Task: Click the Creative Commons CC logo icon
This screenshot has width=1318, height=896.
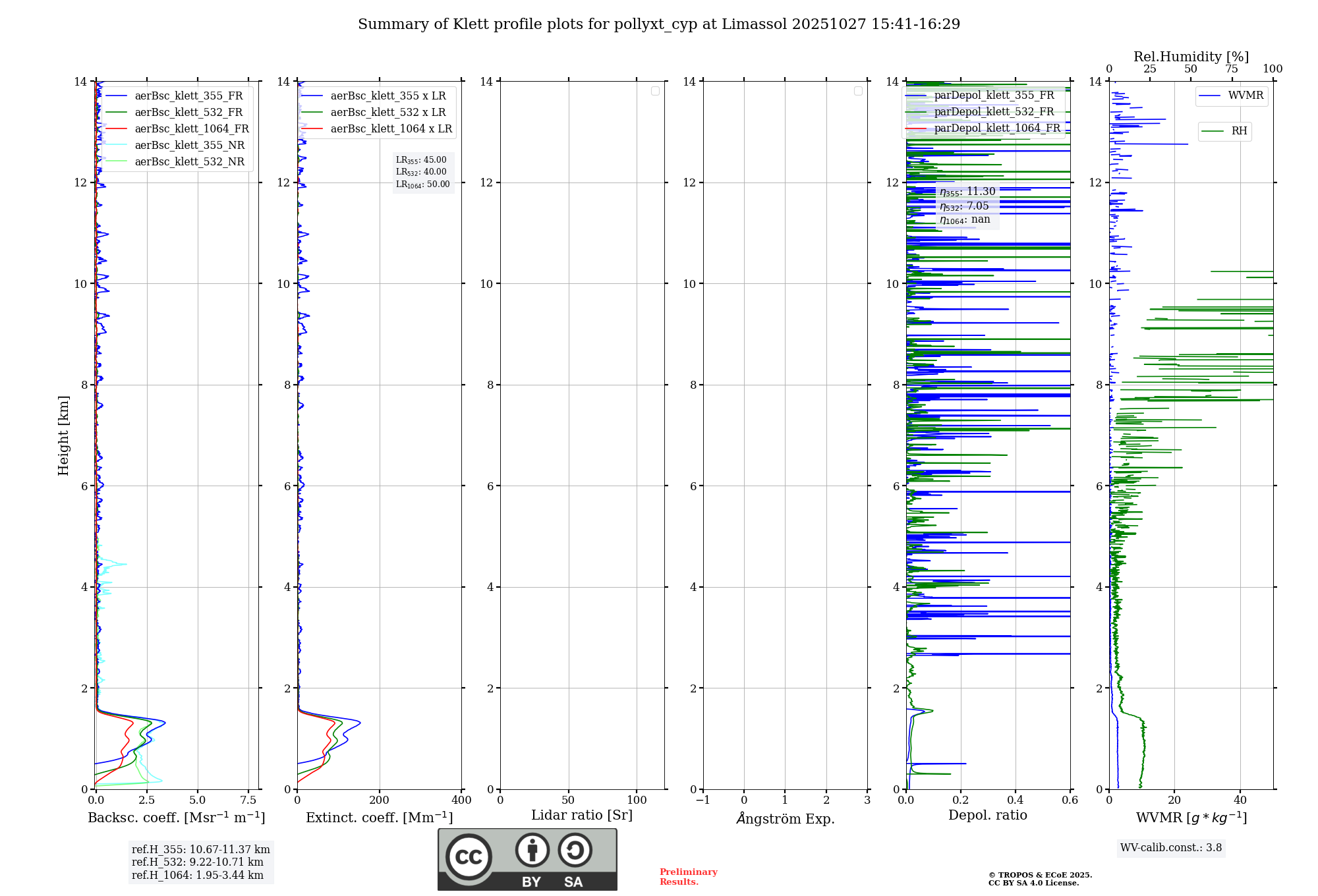Action: tap(469, 856)
